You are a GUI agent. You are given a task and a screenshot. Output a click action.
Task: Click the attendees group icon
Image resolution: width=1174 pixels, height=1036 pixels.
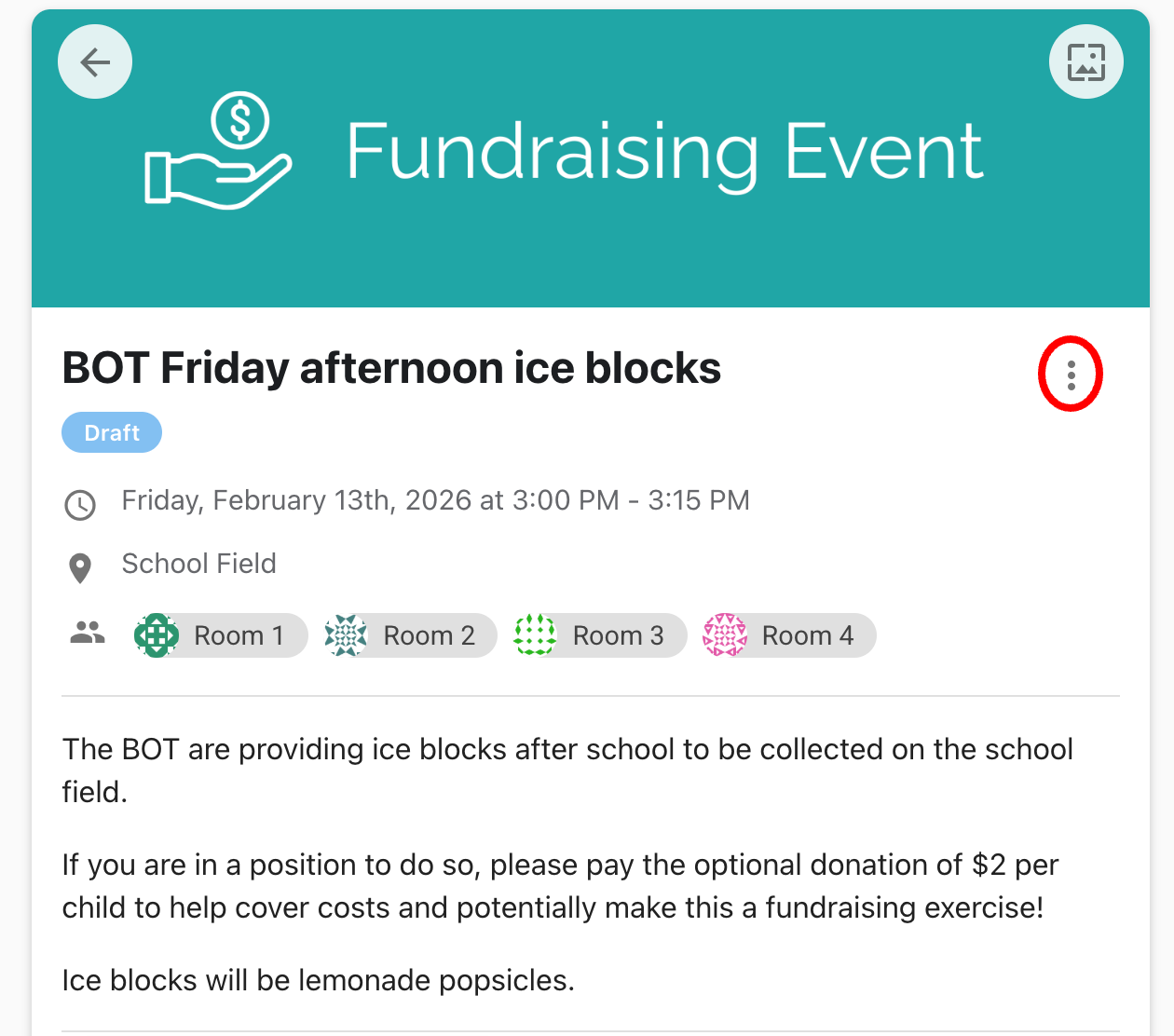point(88,634)
